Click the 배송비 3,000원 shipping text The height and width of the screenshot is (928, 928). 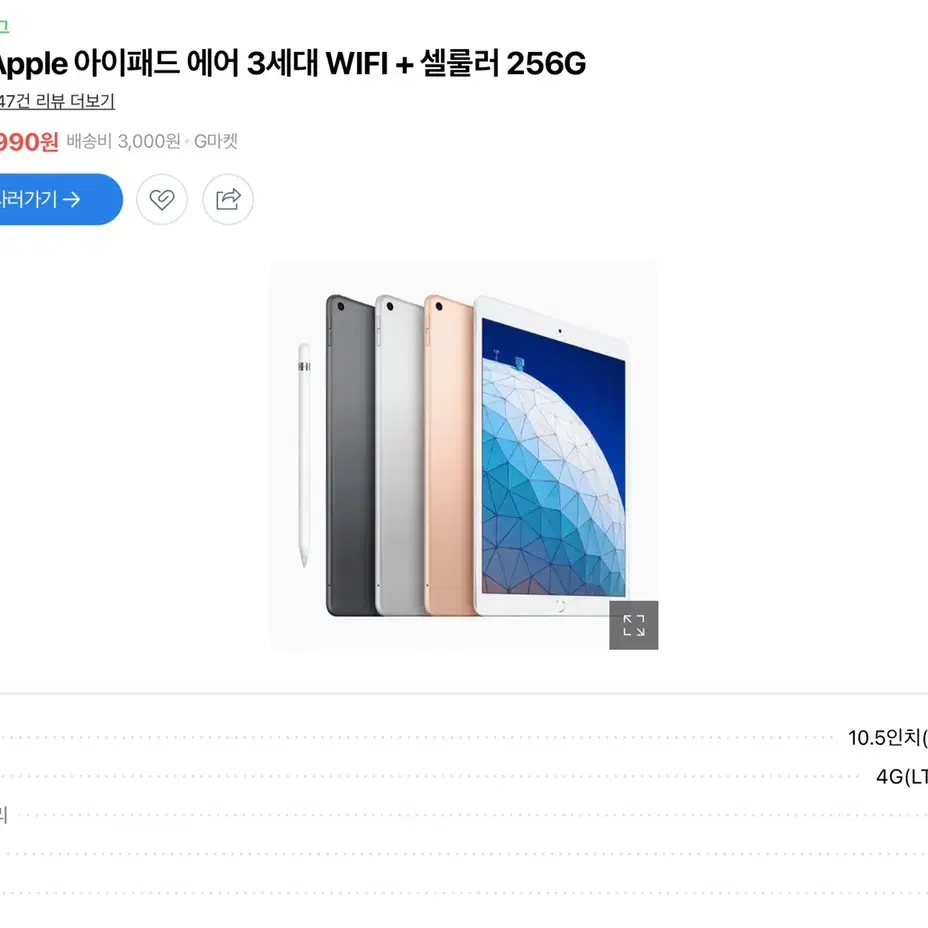point(123,141)
